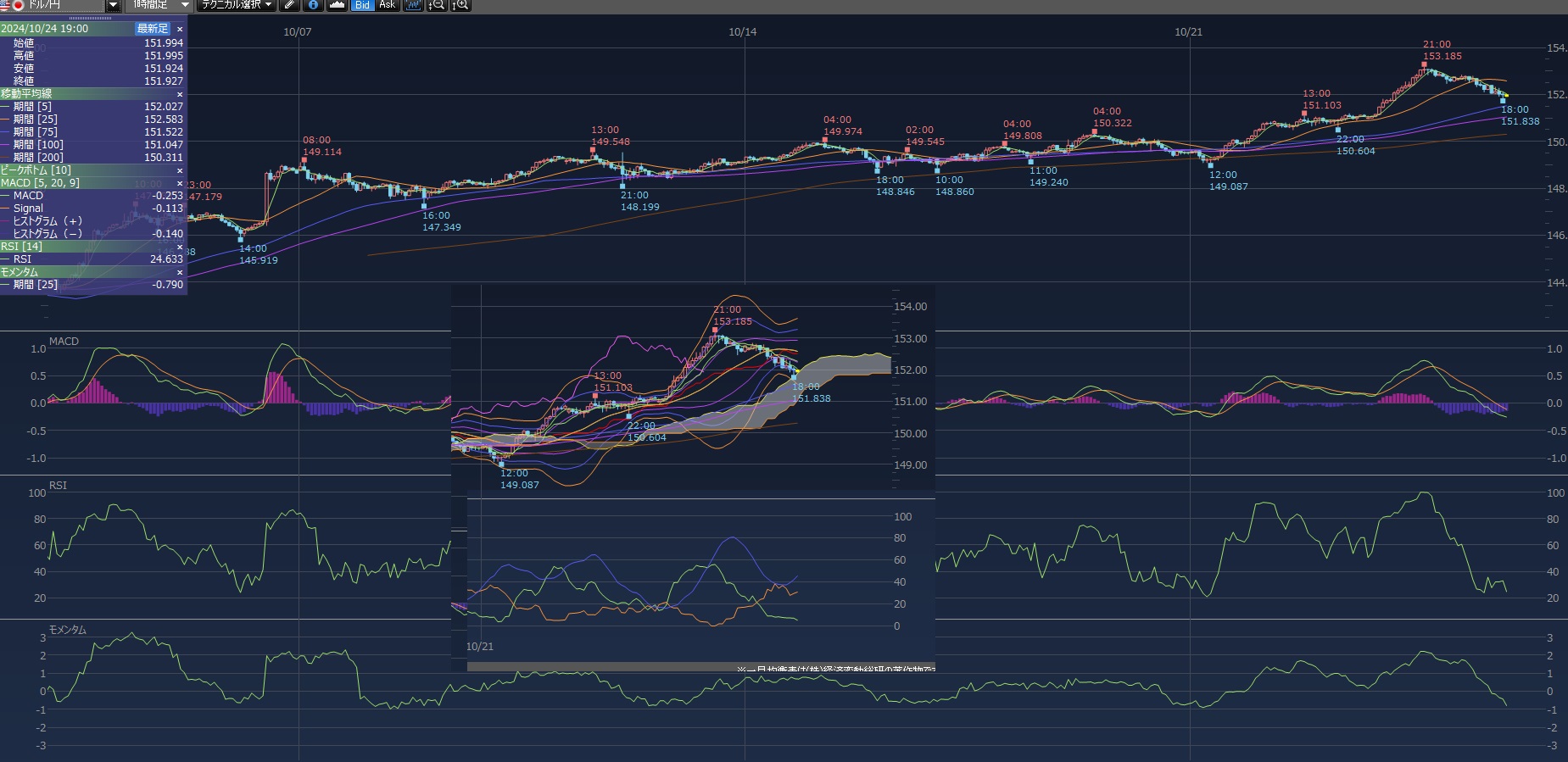
Task: Click the candlestick chart display icon
Action: 413,5
